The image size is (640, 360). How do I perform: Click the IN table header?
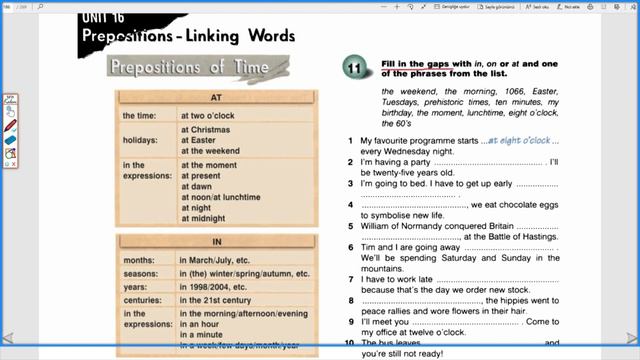[x=217, y=242]
